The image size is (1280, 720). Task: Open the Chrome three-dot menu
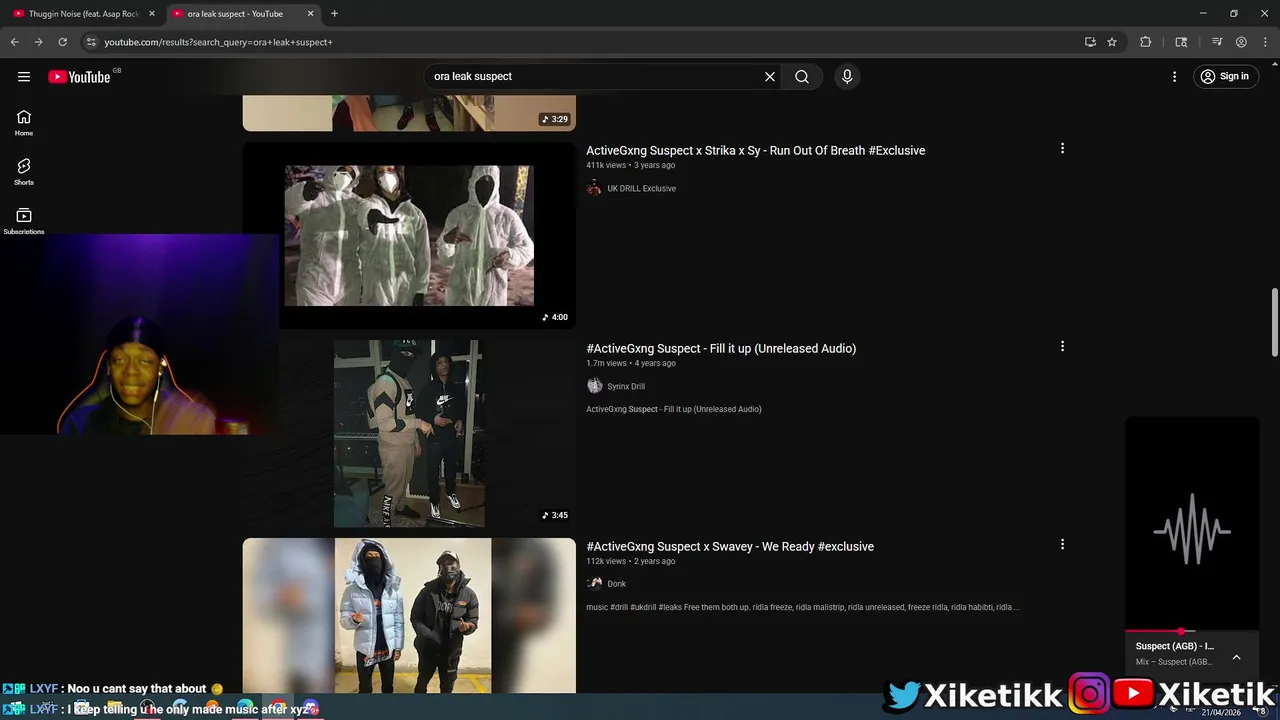click(1264, 42)
